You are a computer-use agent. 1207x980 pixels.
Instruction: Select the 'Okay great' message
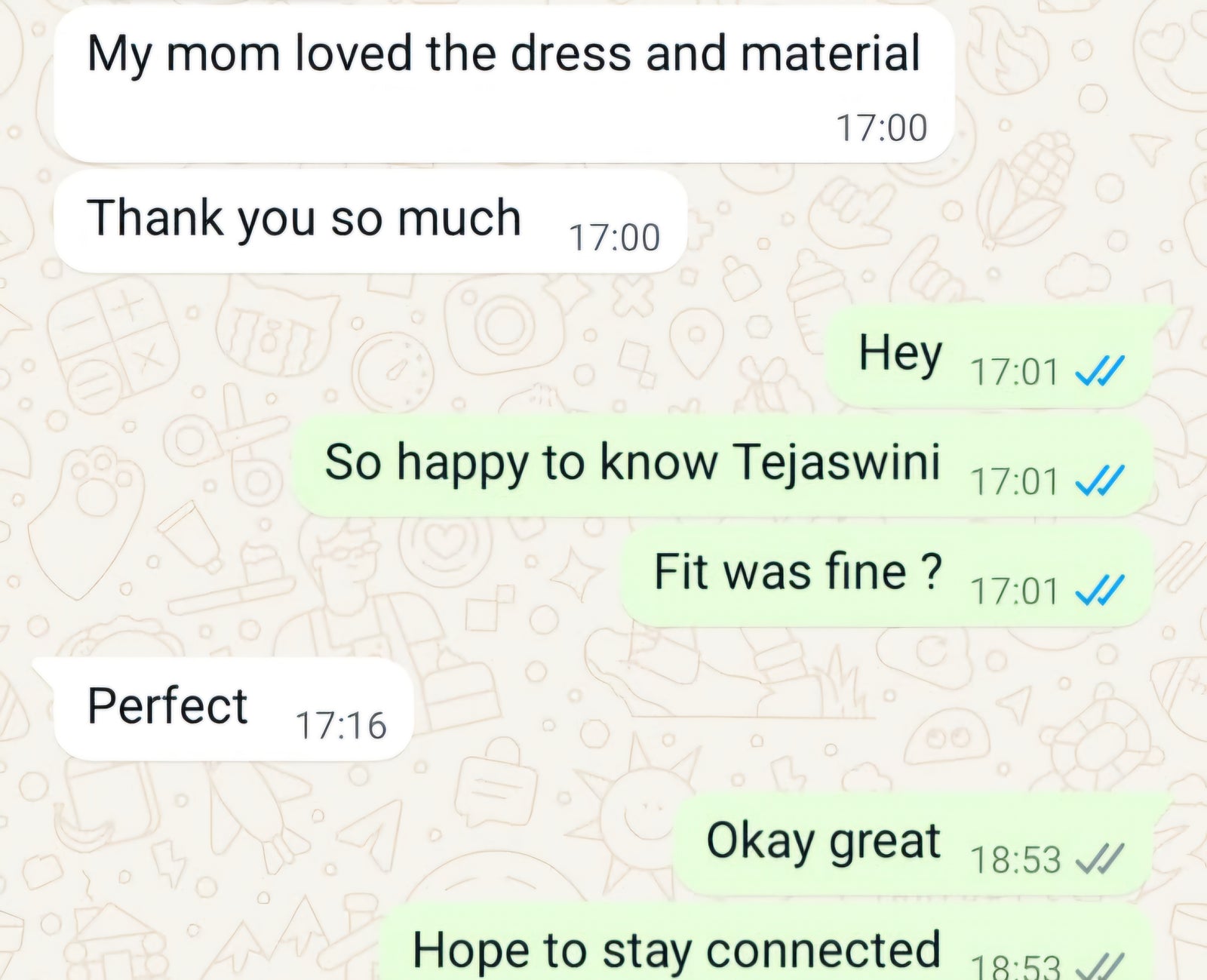click(x=913, y=843)
